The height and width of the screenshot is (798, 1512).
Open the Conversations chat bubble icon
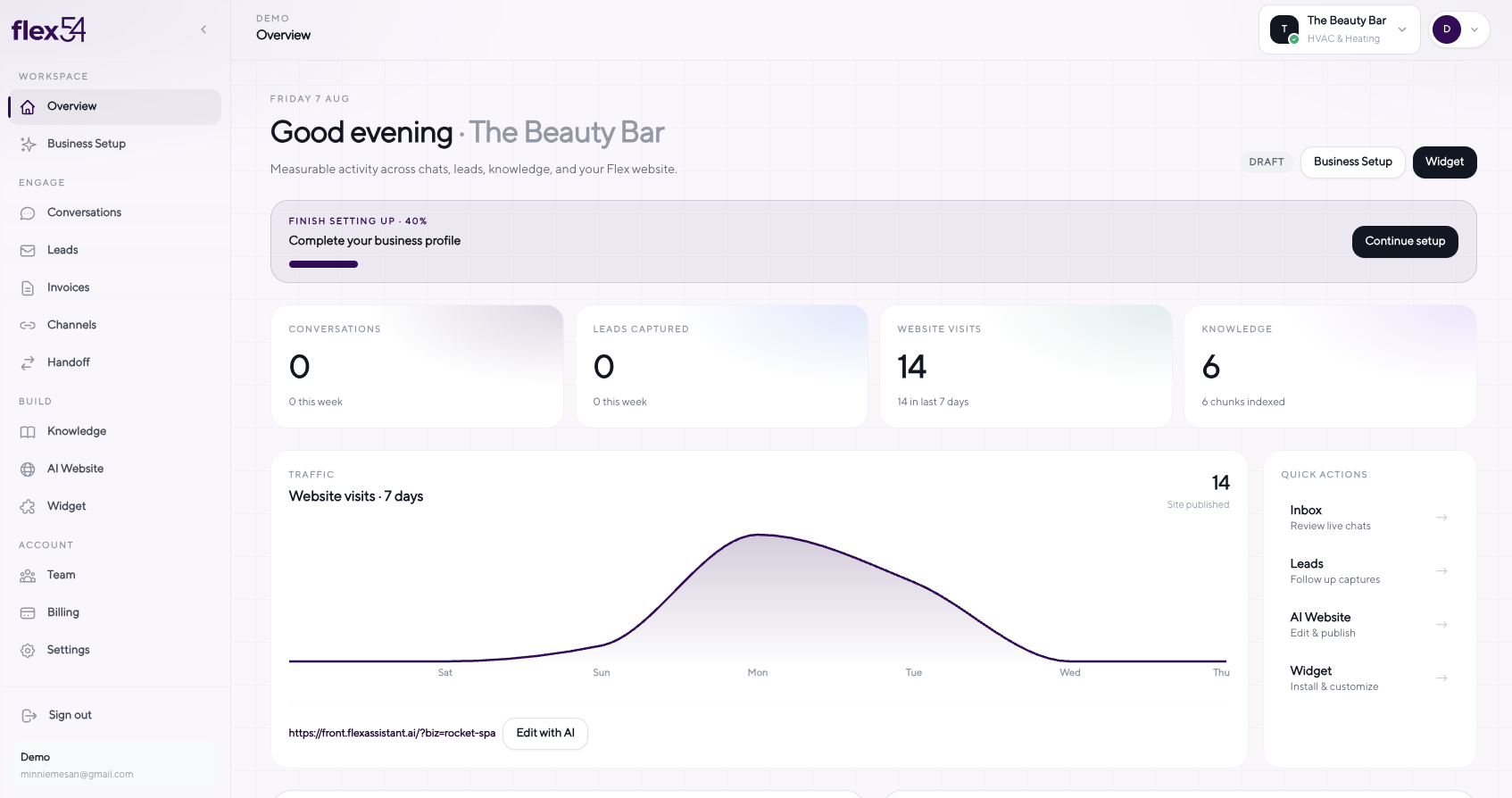point(28,213)
